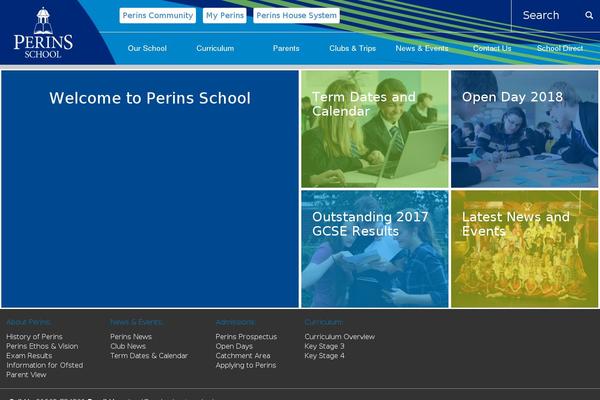Click the Parent View footer link
Viewport: 600px width, 400px height.
(x=26, y=375)
